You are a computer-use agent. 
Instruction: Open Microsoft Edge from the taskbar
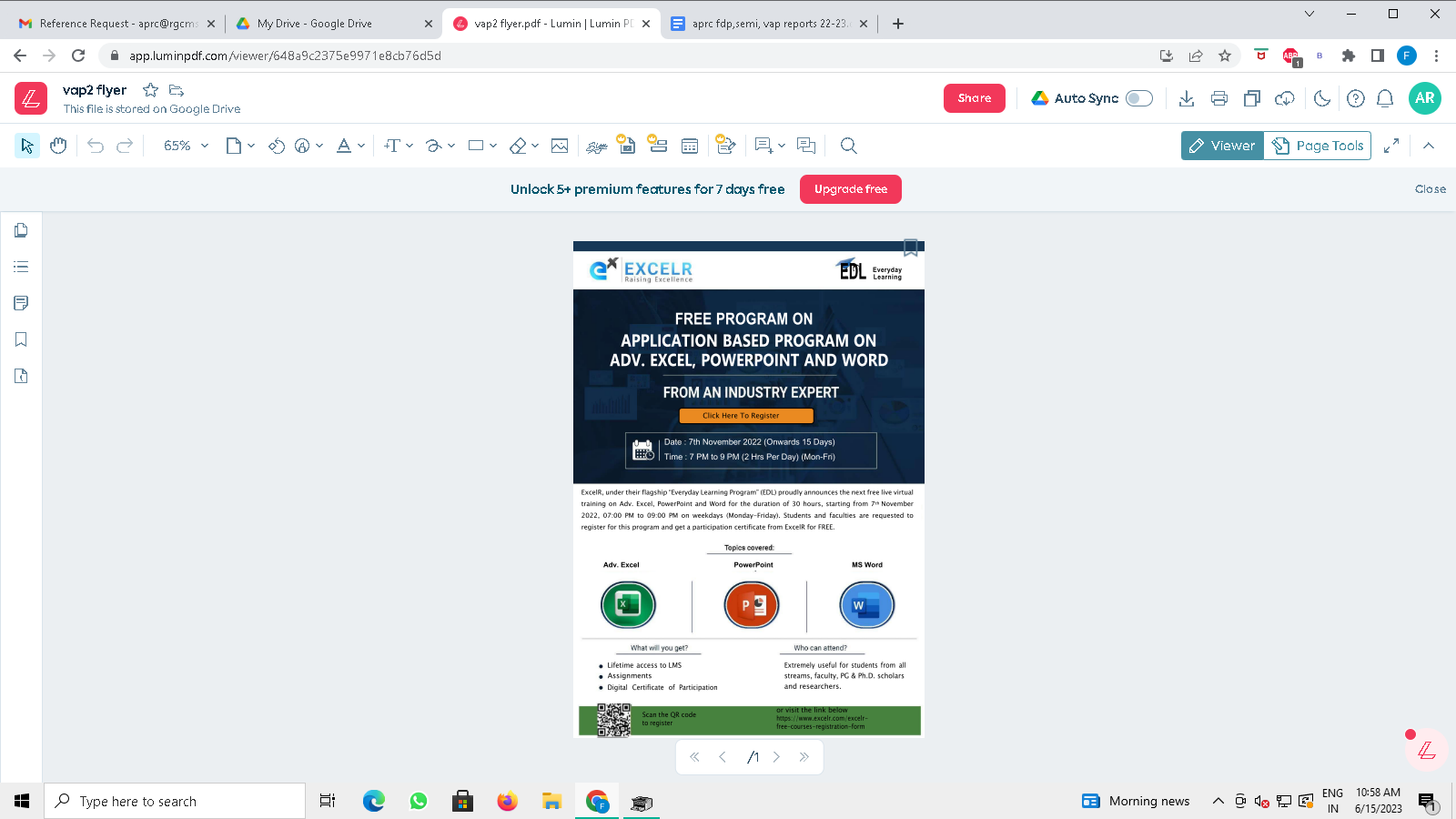click(373, 801)
